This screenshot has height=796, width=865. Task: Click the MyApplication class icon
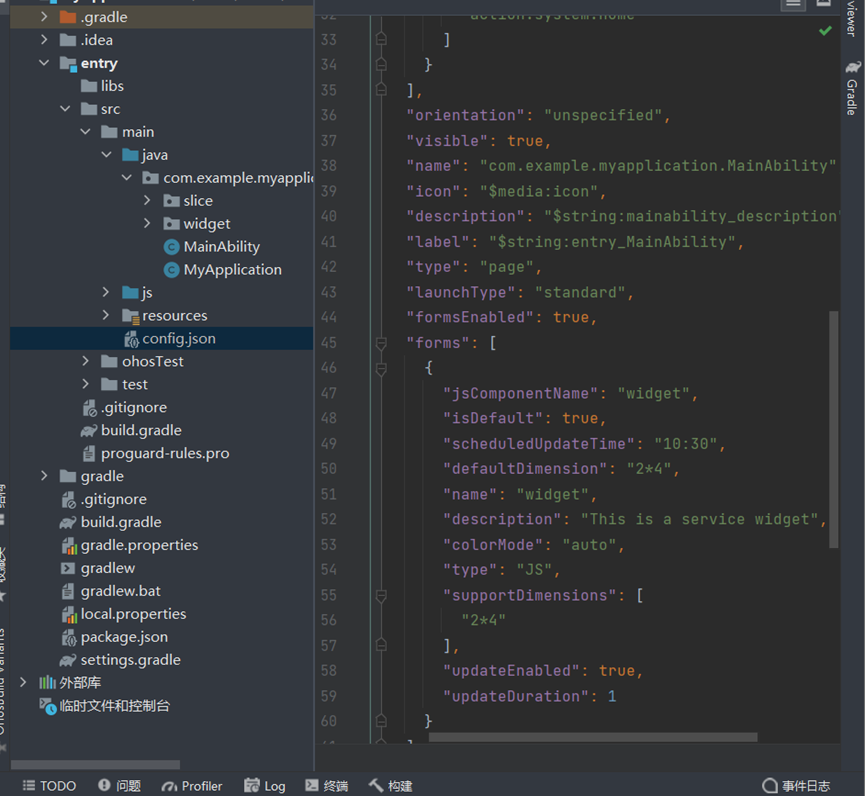[172, 270]
